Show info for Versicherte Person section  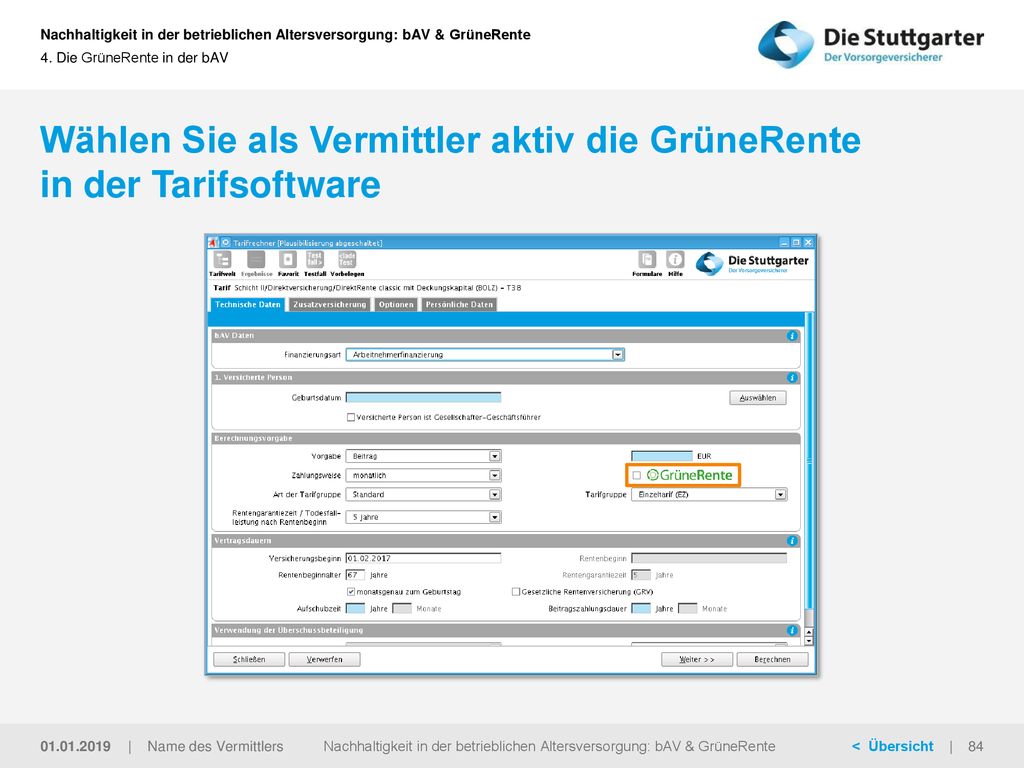coord(792,377)
